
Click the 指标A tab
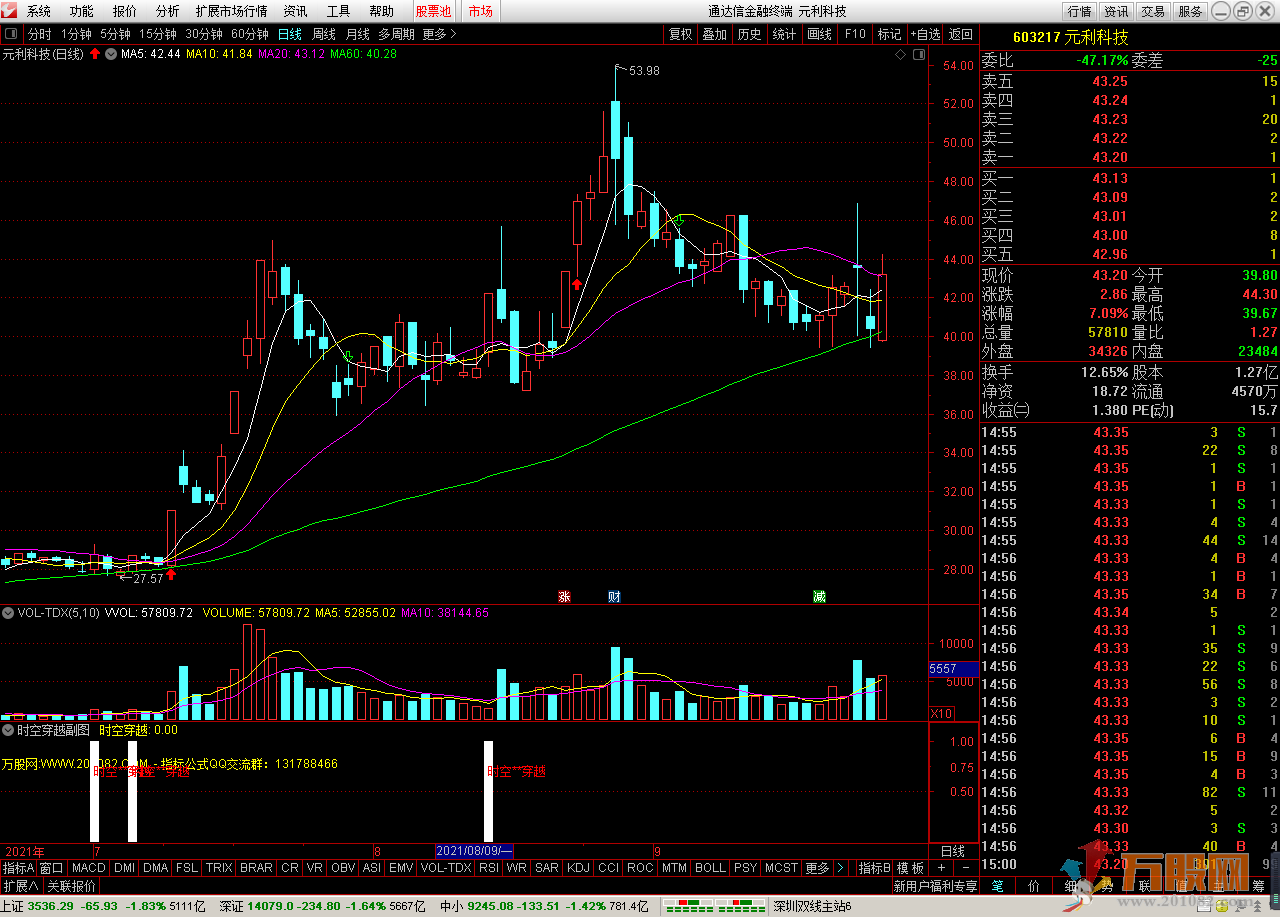pos(18,868)
